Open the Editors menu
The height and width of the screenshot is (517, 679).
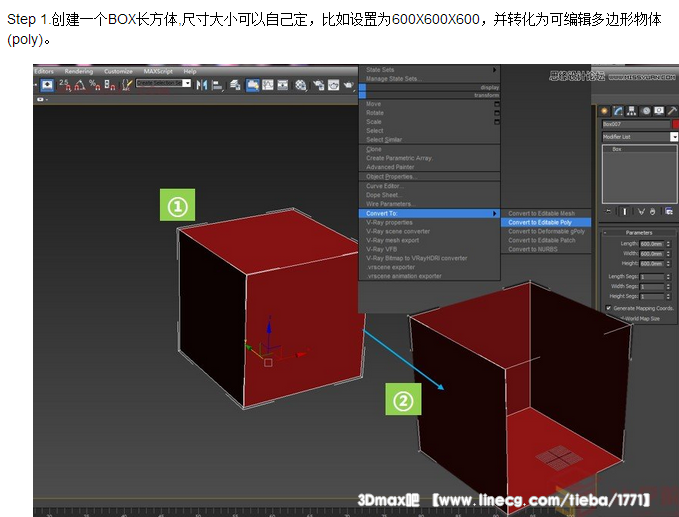44,71
